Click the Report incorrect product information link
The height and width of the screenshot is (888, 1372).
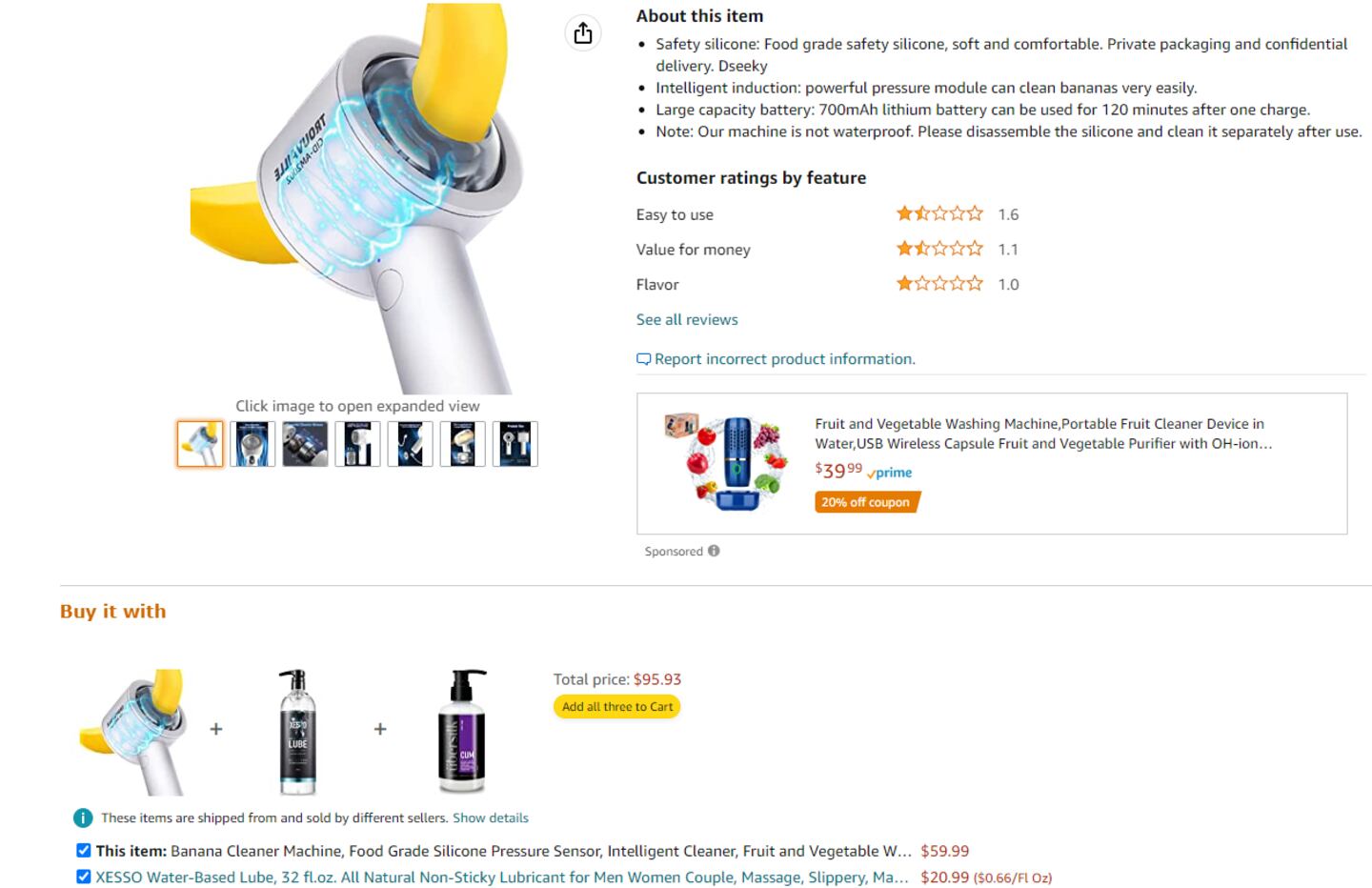pos(784,359)
